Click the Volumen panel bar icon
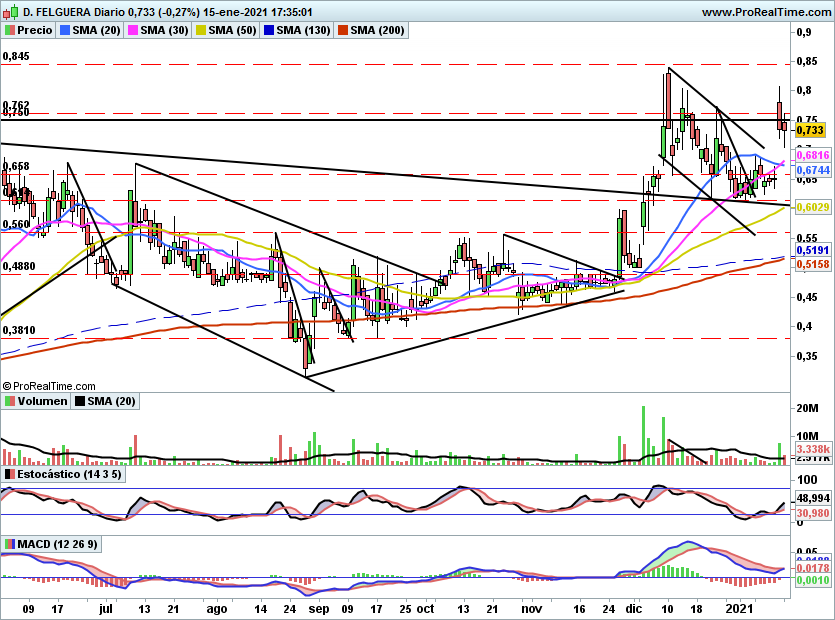This screenshot has height=620, width=835. [x=10, y=401]
